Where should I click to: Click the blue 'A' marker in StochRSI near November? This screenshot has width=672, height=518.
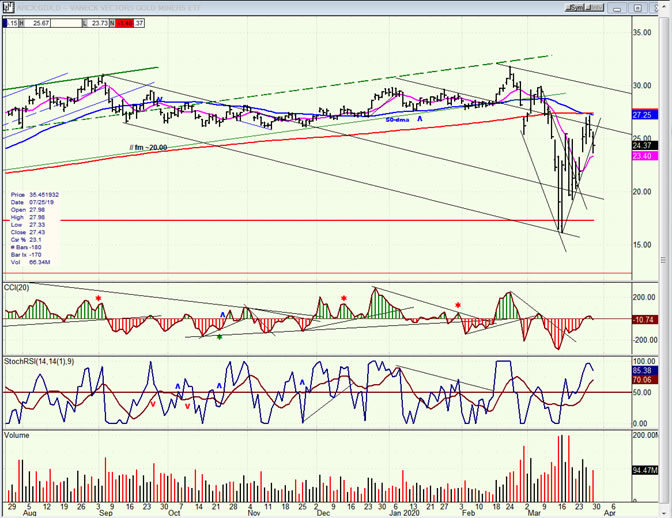(302, 381)
